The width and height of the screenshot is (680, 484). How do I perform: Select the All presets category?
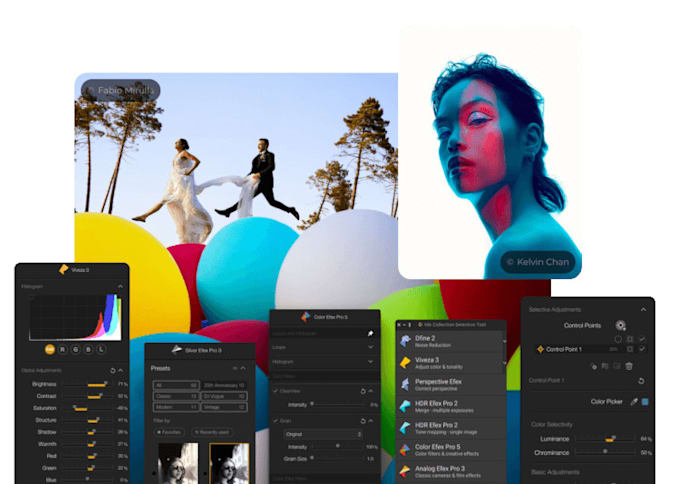[176, 385]
